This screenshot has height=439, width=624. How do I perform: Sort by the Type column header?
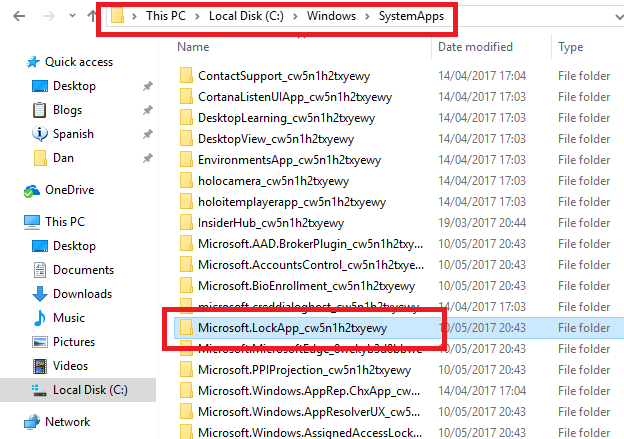coord(570,47)
